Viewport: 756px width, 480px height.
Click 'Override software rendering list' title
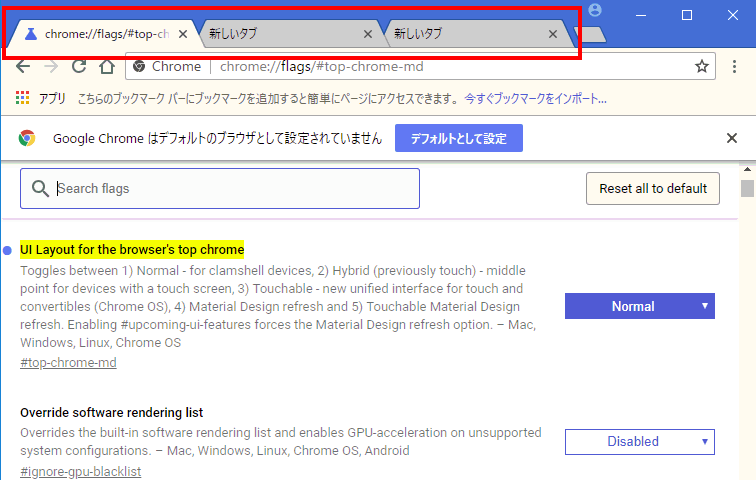click(x=111, y=413)
